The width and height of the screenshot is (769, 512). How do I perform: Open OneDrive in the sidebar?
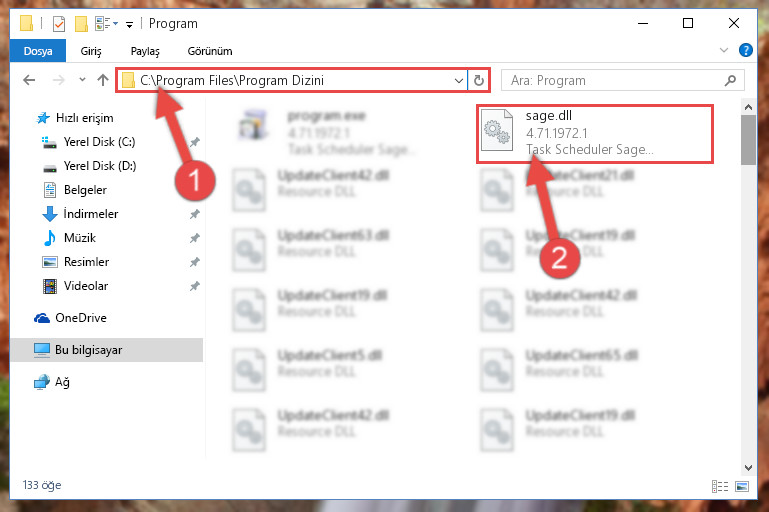[80, 318]
